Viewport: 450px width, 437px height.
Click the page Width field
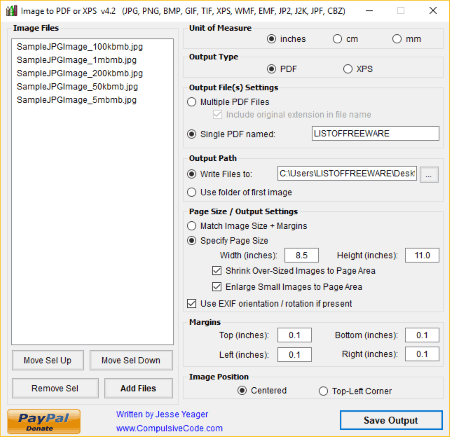(301, 255)
